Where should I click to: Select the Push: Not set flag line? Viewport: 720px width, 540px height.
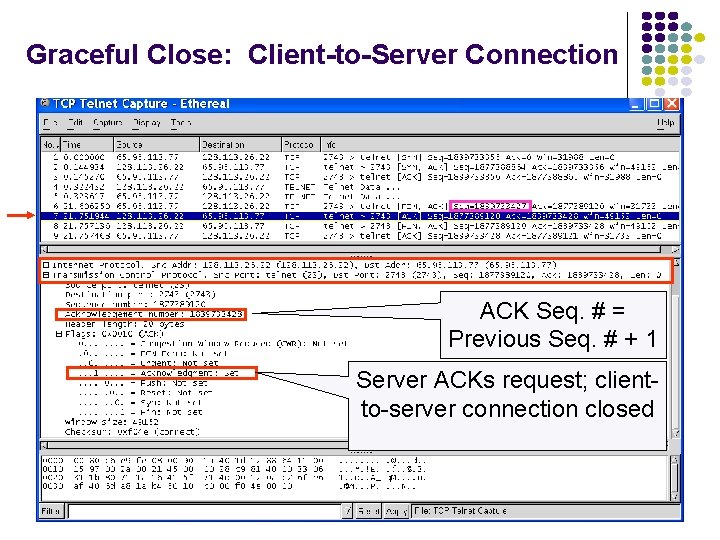coord(143,383)
